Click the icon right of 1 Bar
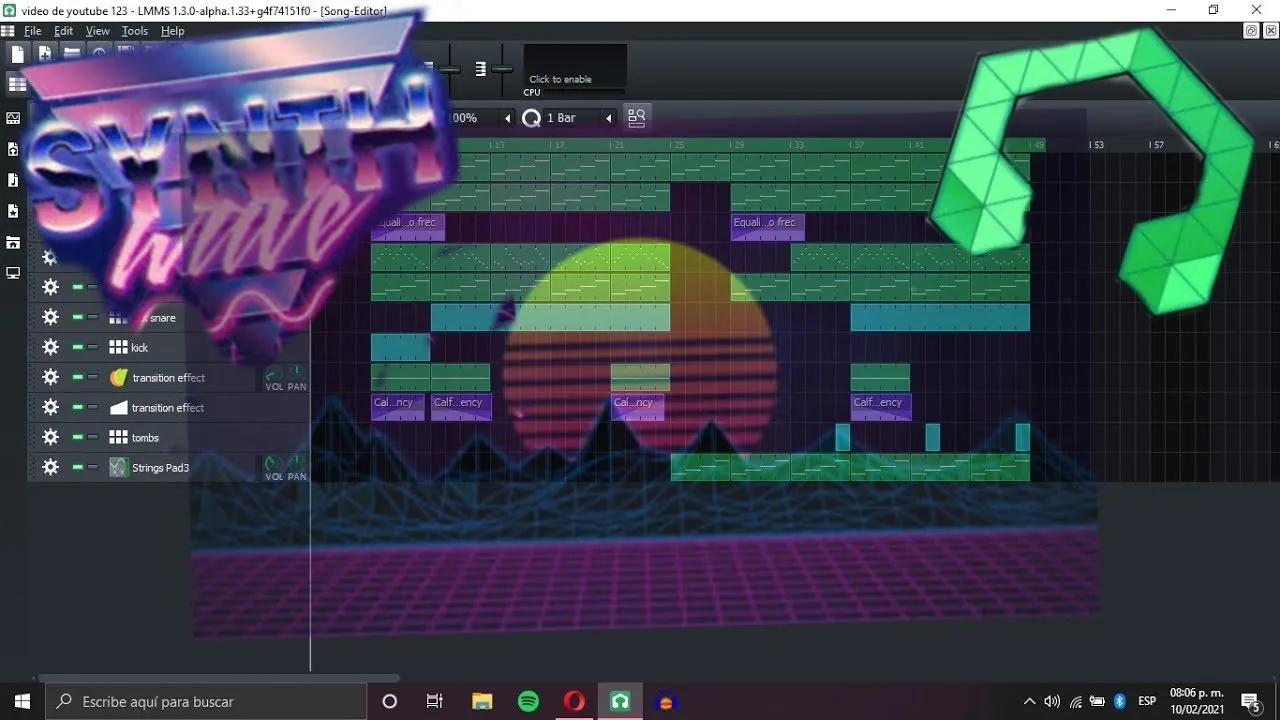 coord(636,117)
